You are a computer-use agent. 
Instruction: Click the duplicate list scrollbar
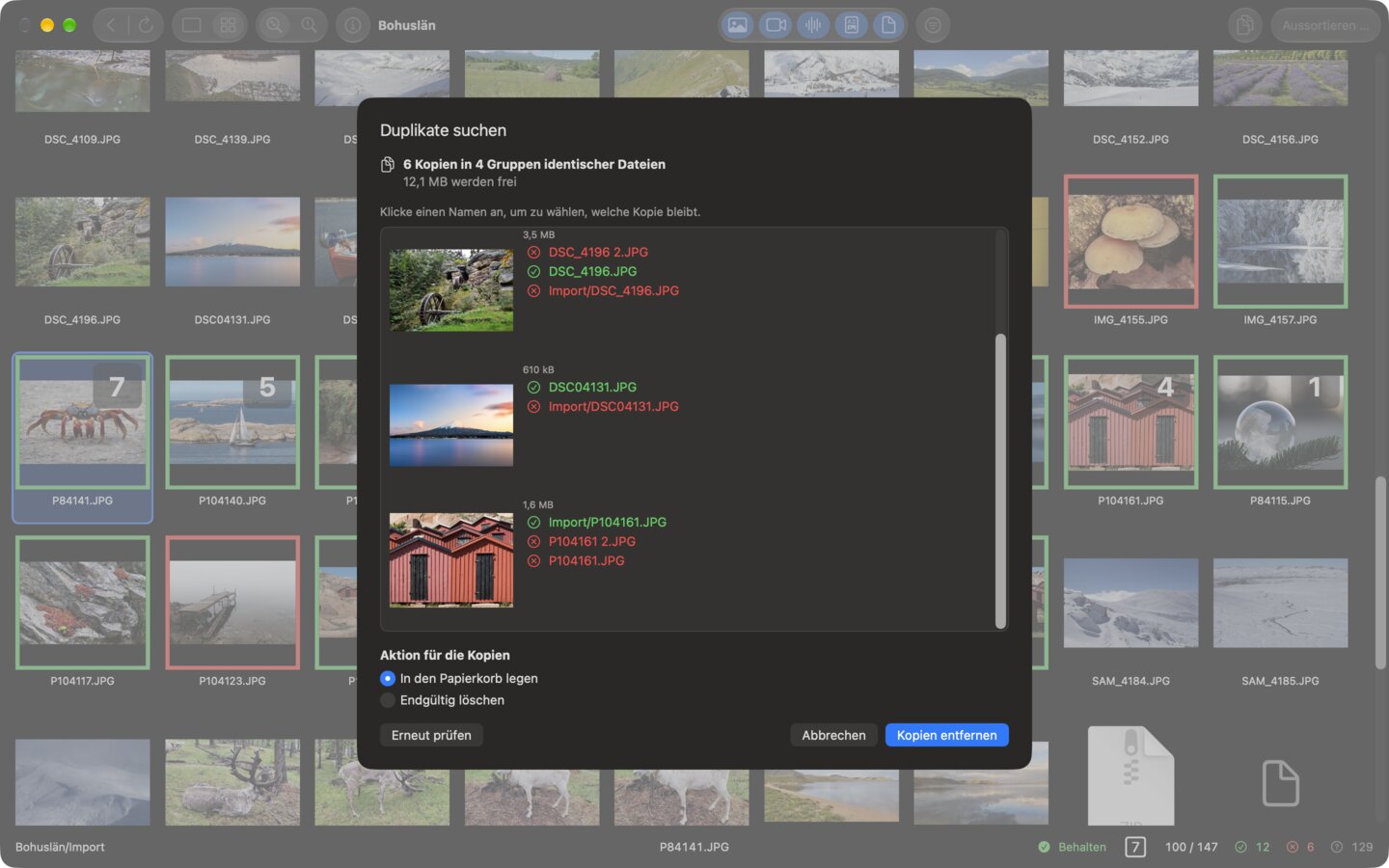tap(1000, 480)
